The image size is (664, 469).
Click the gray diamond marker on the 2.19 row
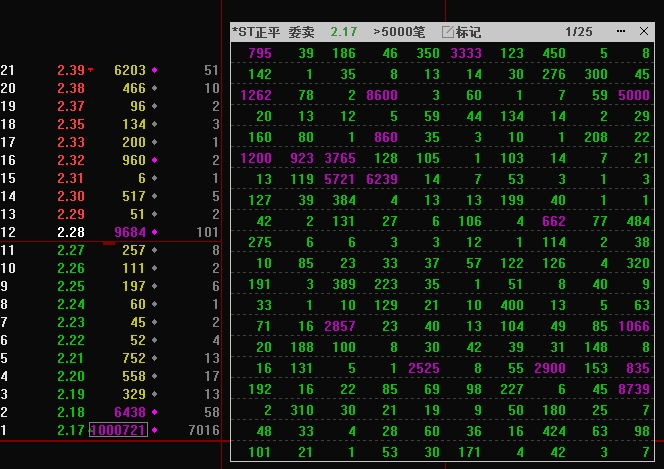155,394
